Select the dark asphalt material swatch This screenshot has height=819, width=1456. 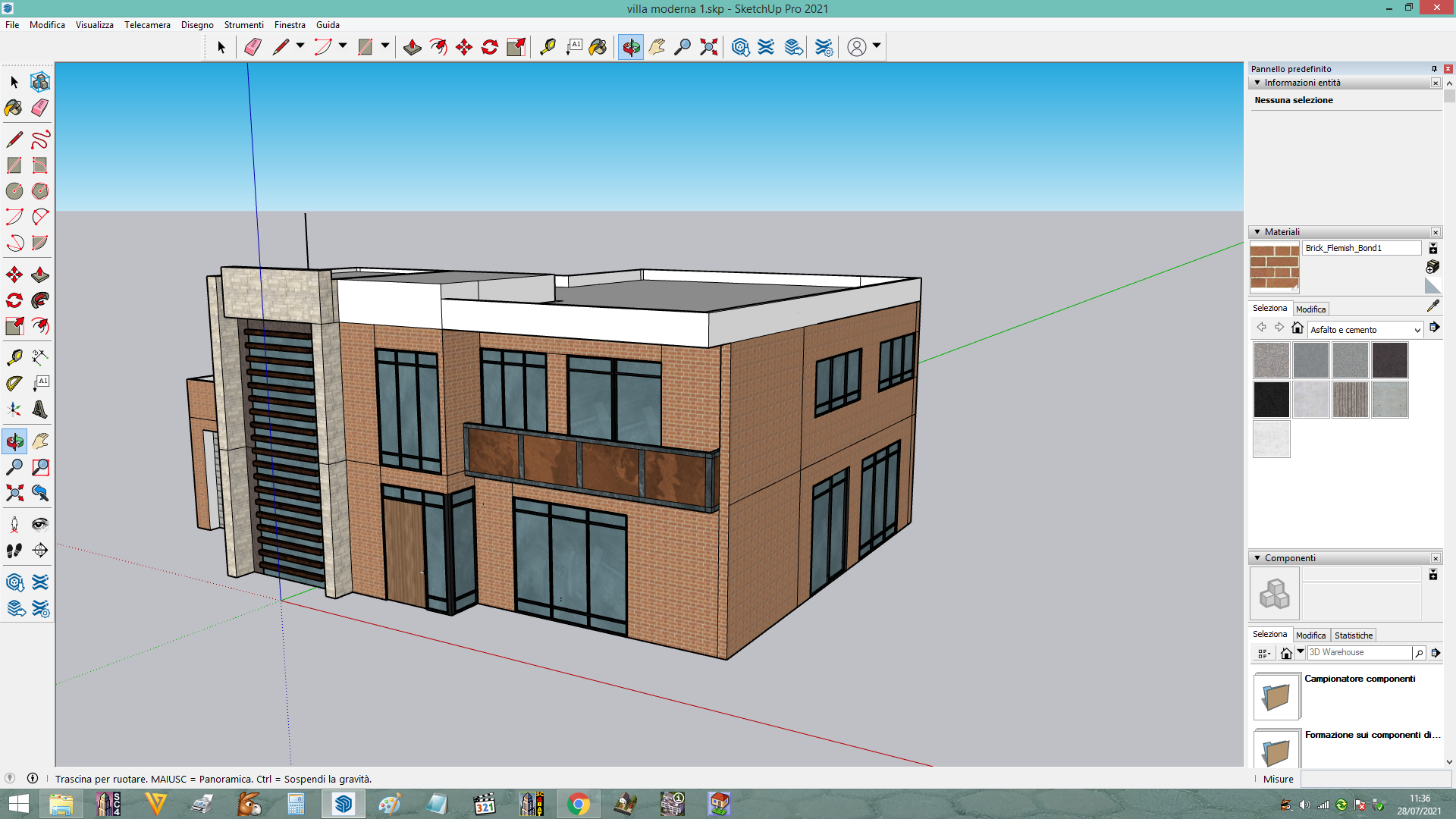[x=1389, y=360]
